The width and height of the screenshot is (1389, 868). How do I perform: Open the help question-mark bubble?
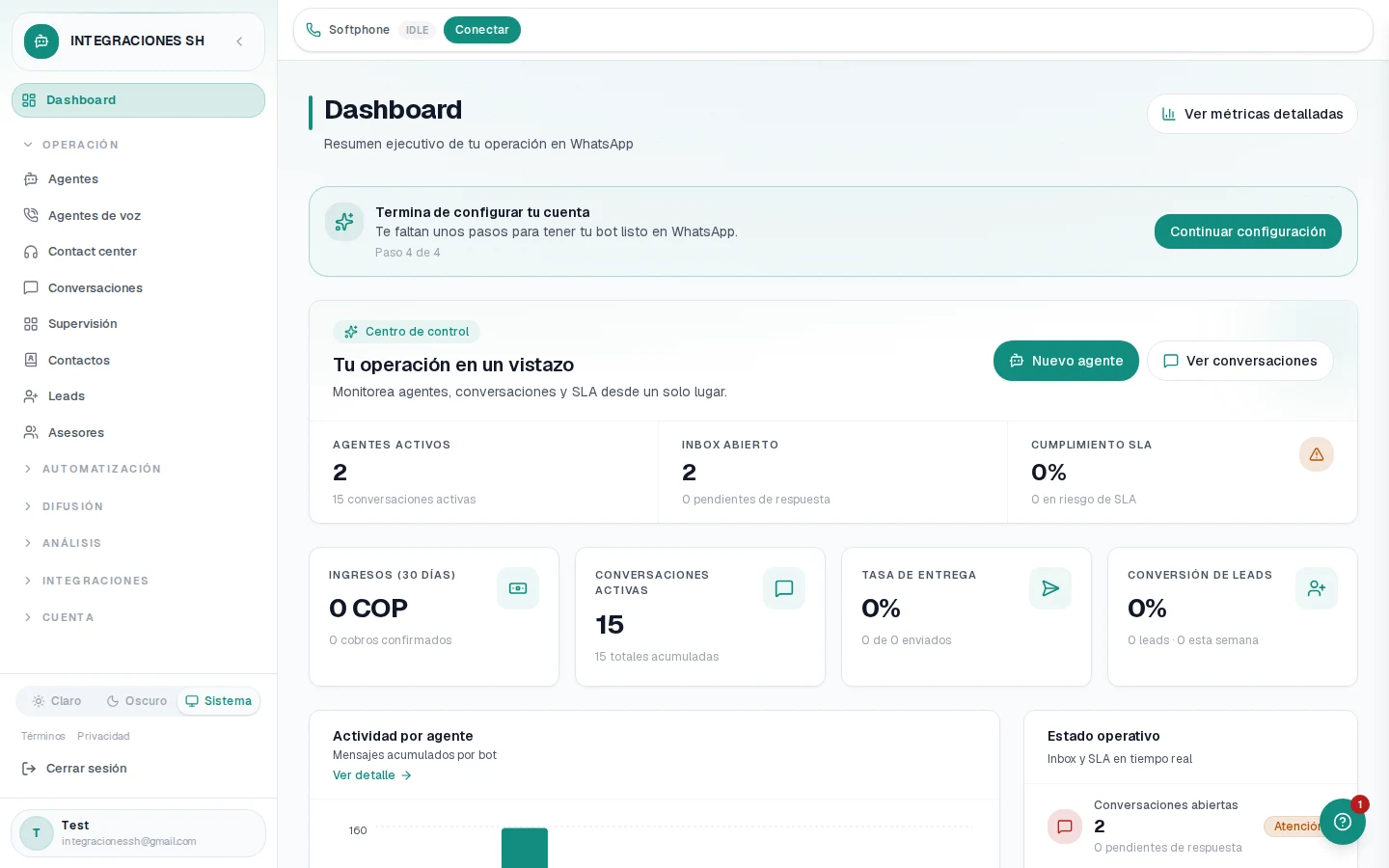click(x=1343, y=822)
